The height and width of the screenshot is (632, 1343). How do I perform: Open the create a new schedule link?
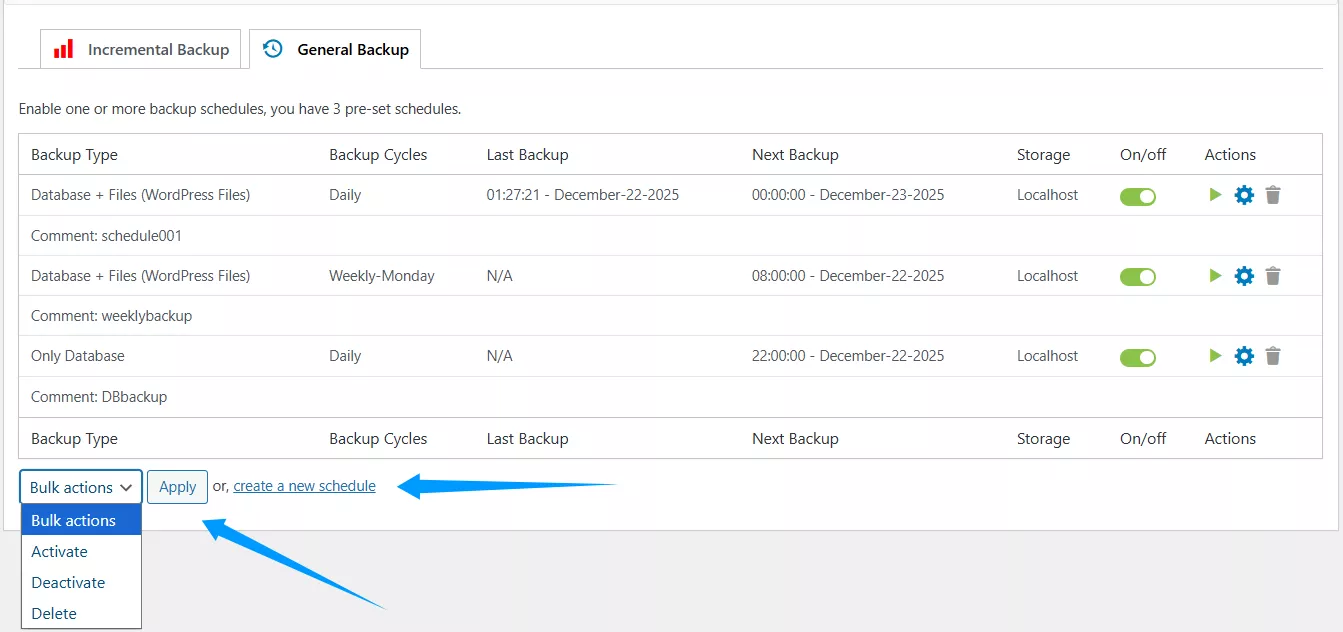(x=304, y=486)
